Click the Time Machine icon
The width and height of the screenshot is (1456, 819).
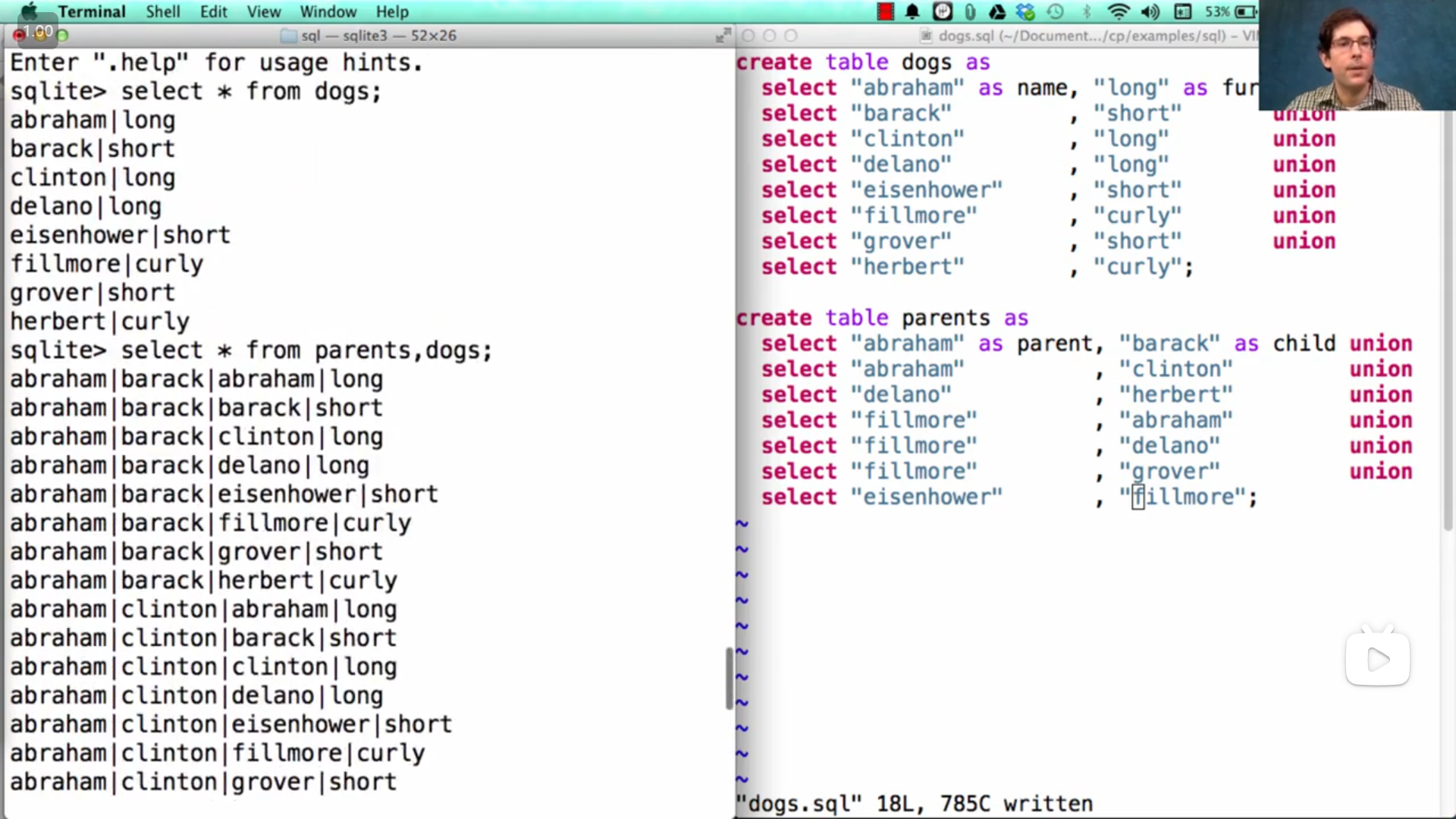tap(1055, 11)
